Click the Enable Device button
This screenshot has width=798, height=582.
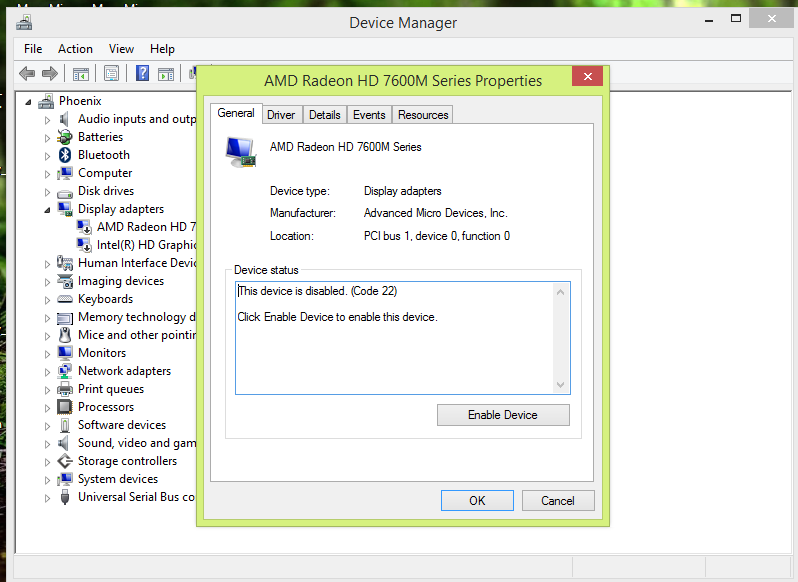tap(503, 415)
